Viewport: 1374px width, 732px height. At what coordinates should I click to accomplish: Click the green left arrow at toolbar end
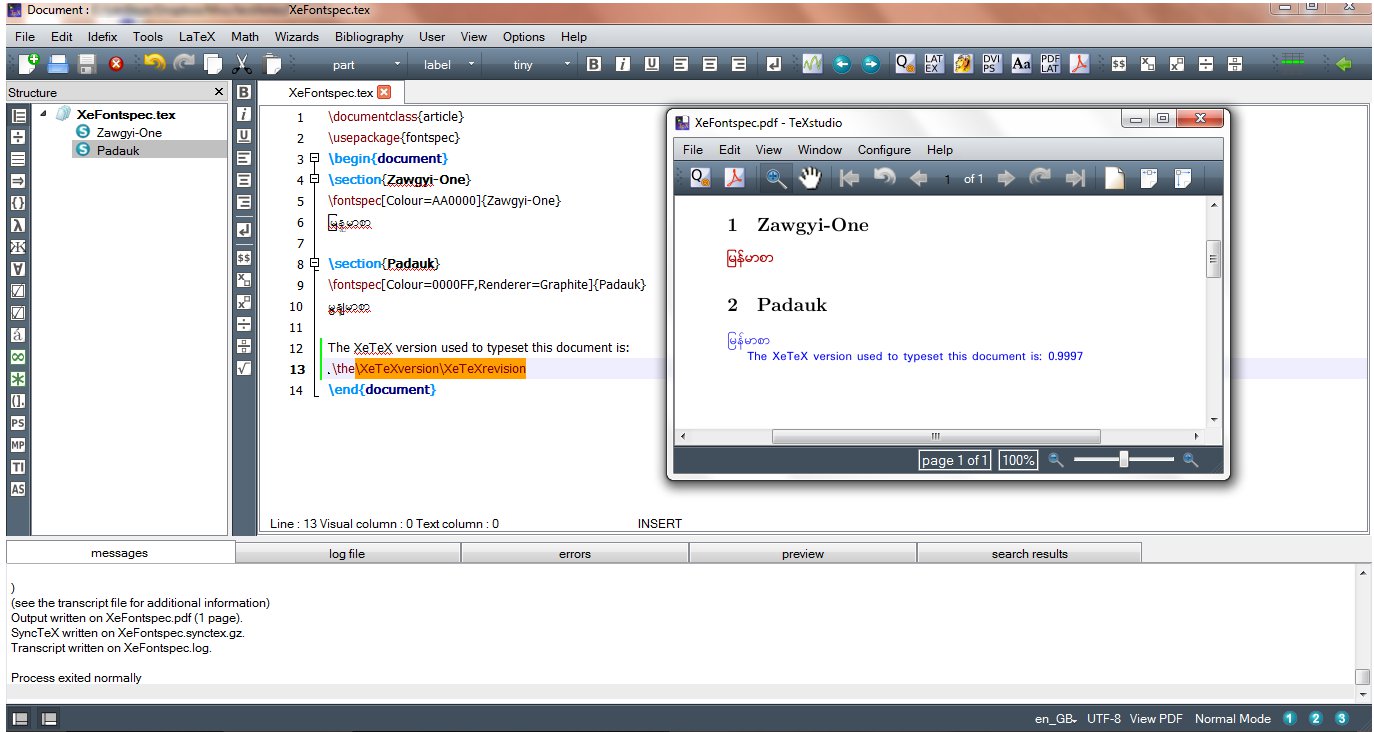(1344, 64)
